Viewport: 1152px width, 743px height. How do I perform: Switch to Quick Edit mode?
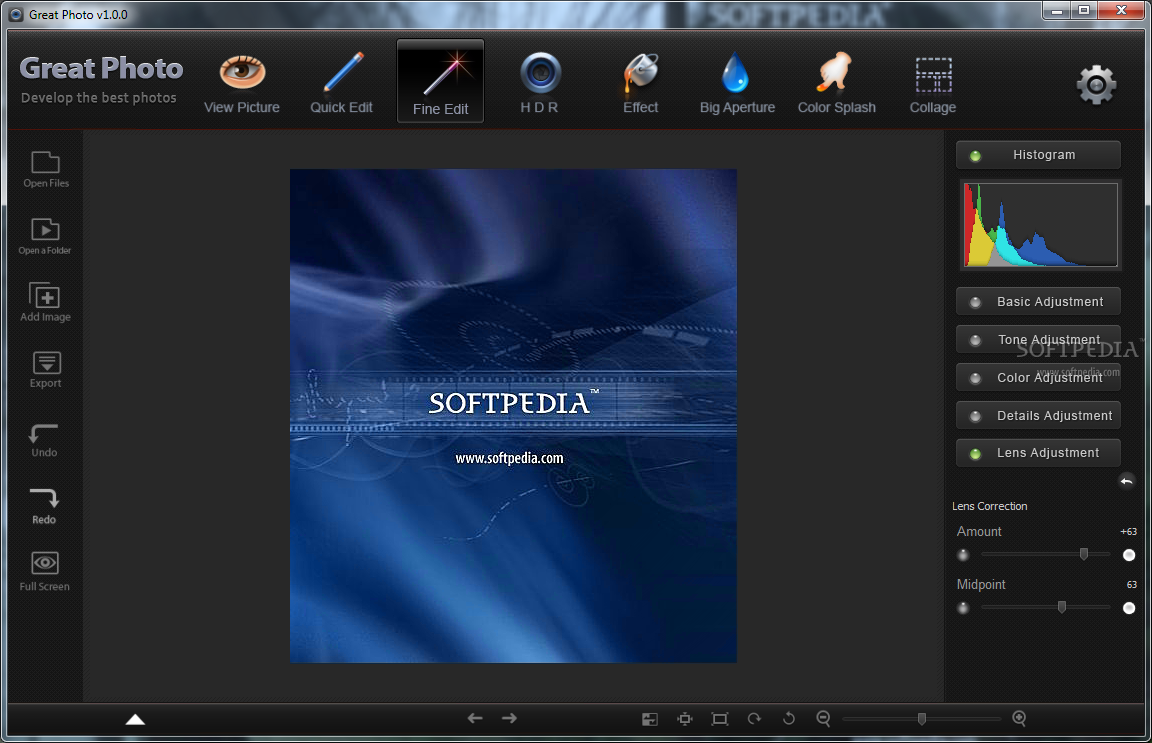[x=341, y=82]
